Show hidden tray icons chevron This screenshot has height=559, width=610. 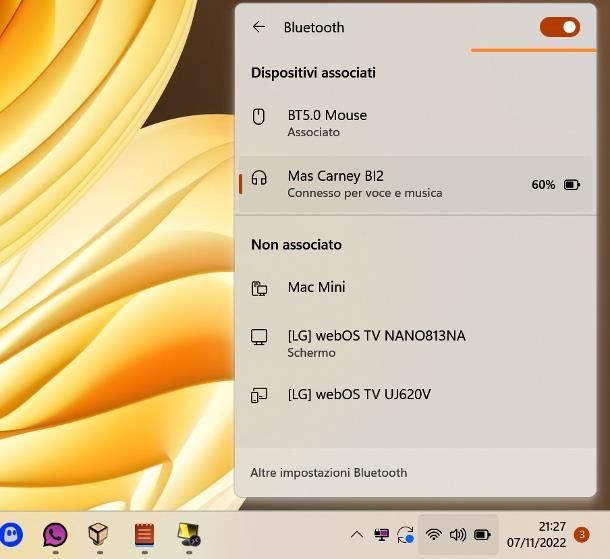pyautogui.click(x=357, y=535)
